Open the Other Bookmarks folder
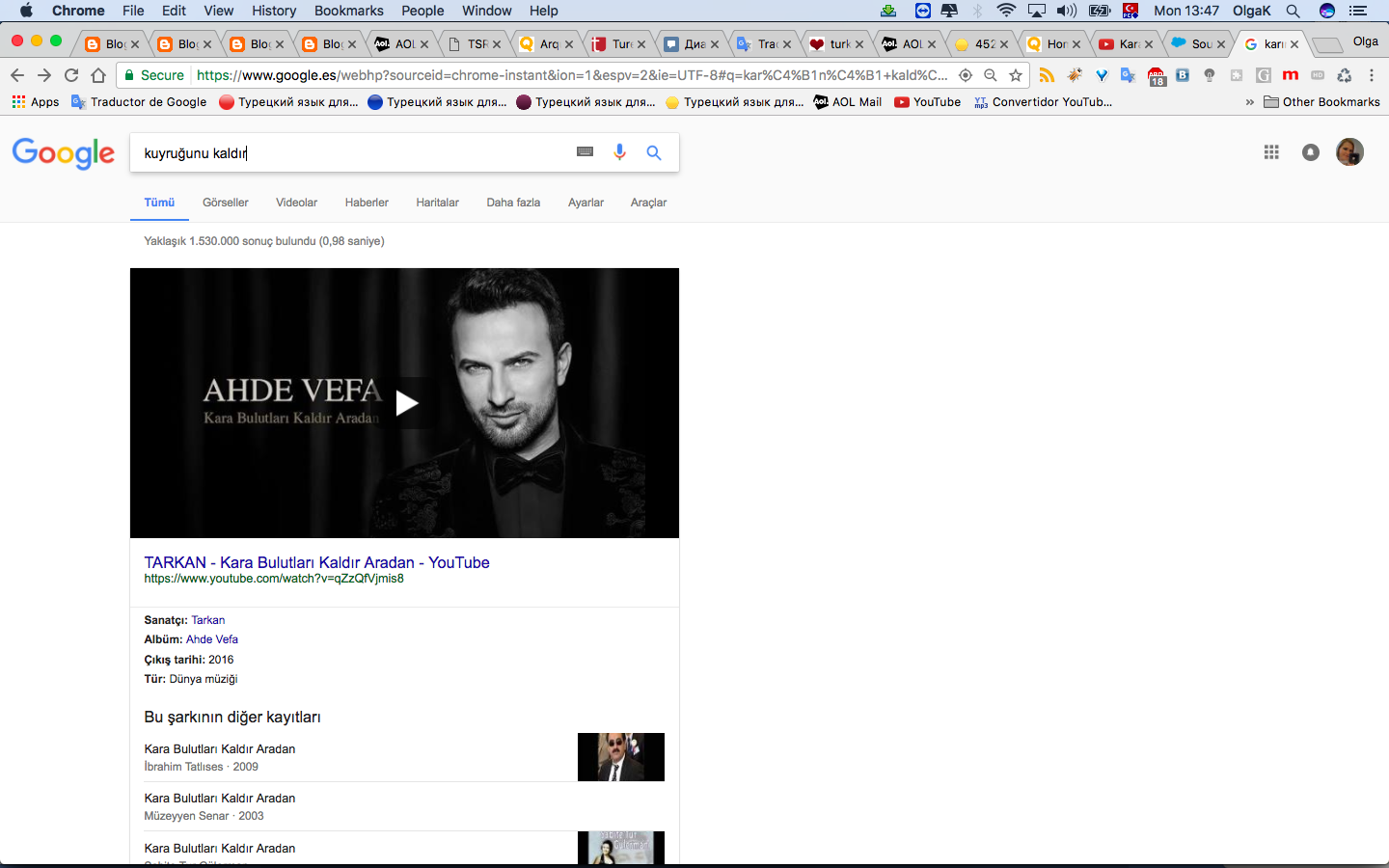This screenshot has height=868, width=1389. point(1321,102)
